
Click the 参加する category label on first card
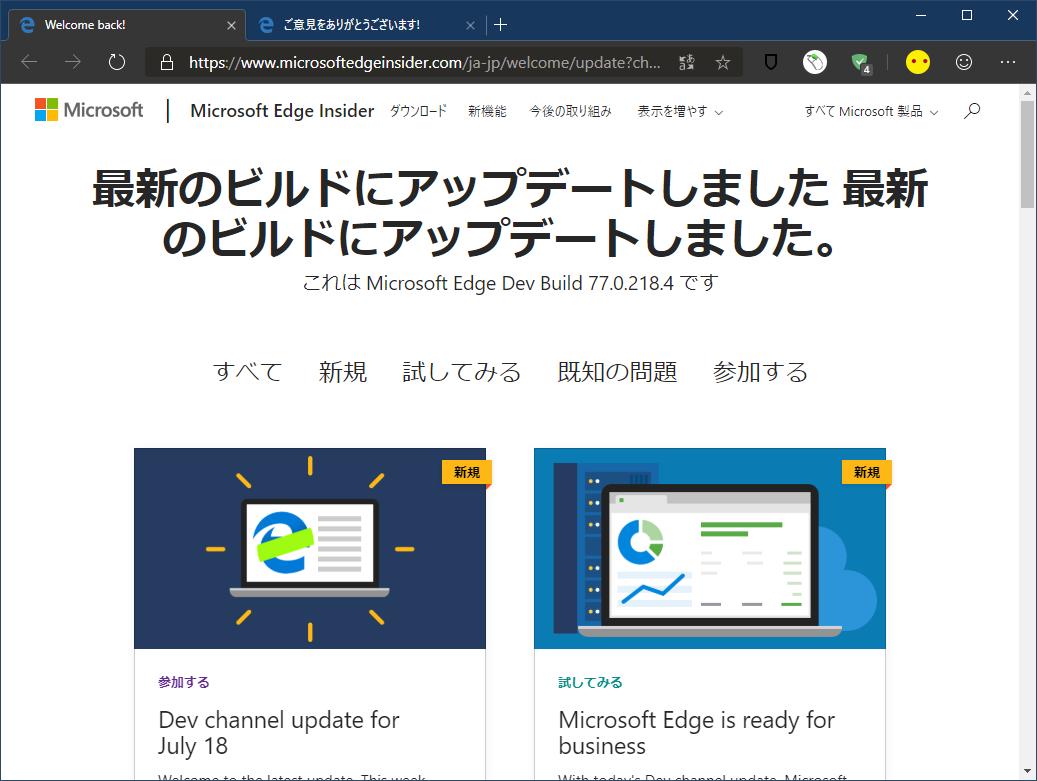(x=184, y=682)
